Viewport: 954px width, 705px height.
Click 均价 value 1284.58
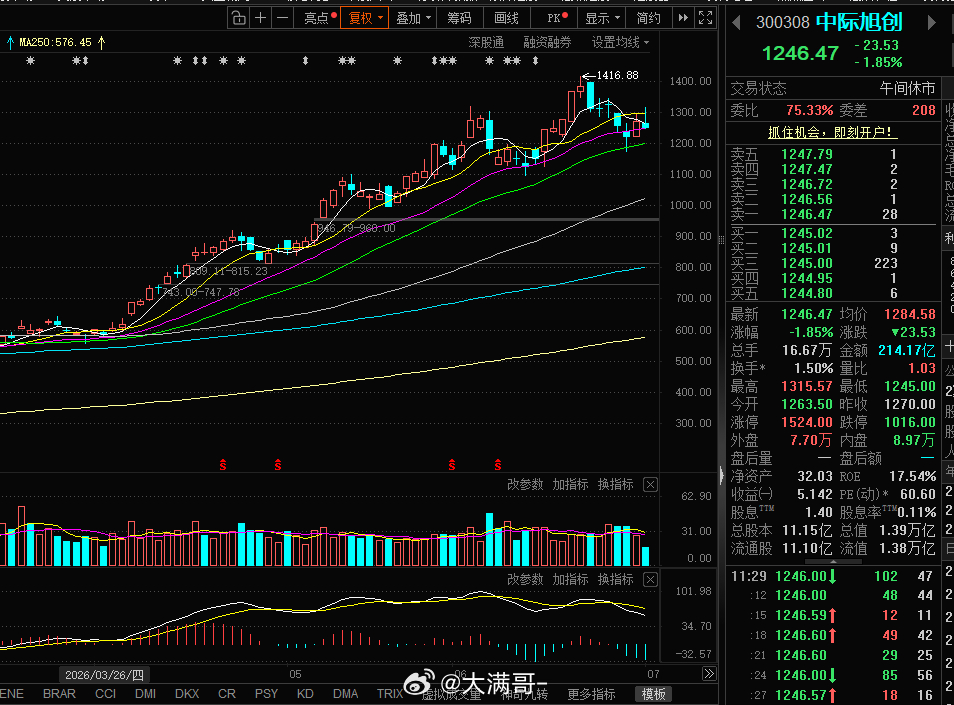click(x=910, y=314)
